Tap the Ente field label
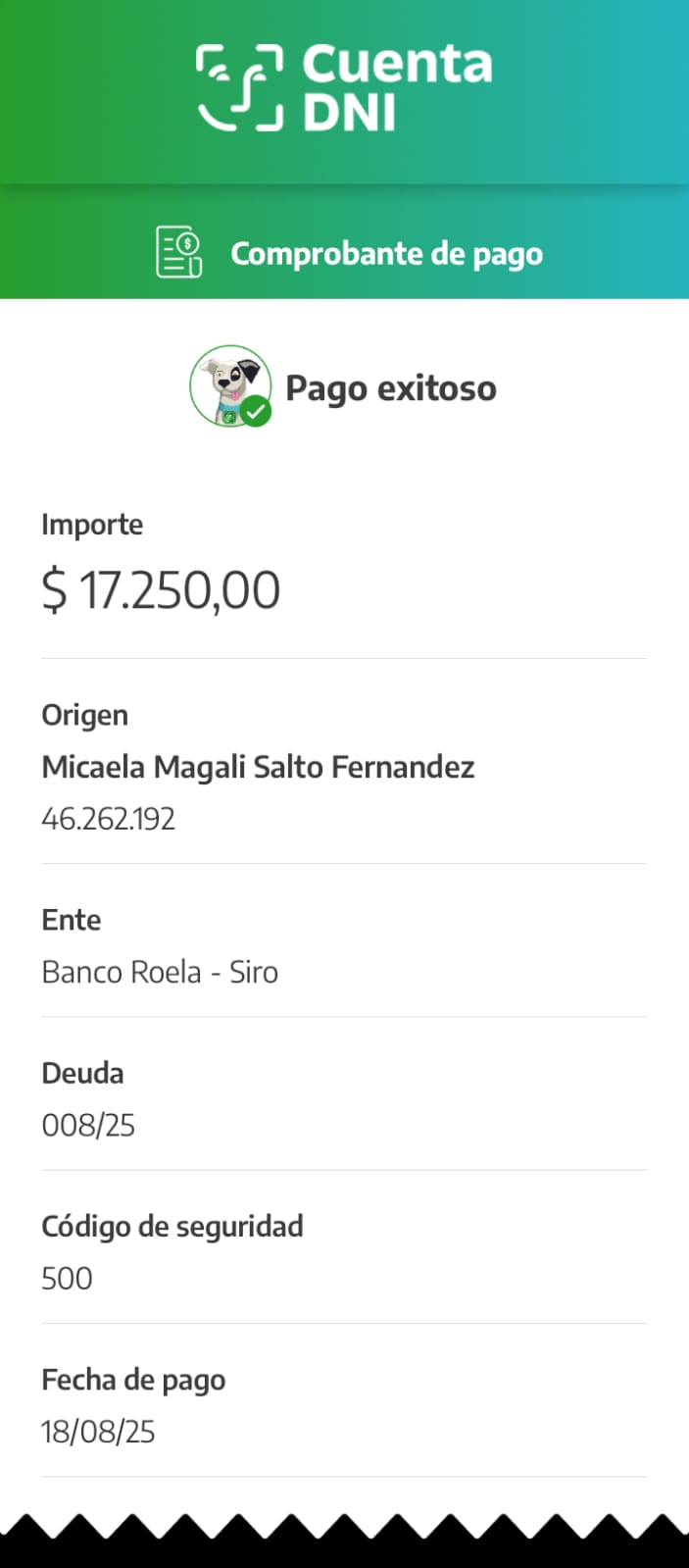This screenshot has height=1568, width=689. coord(71,920)
